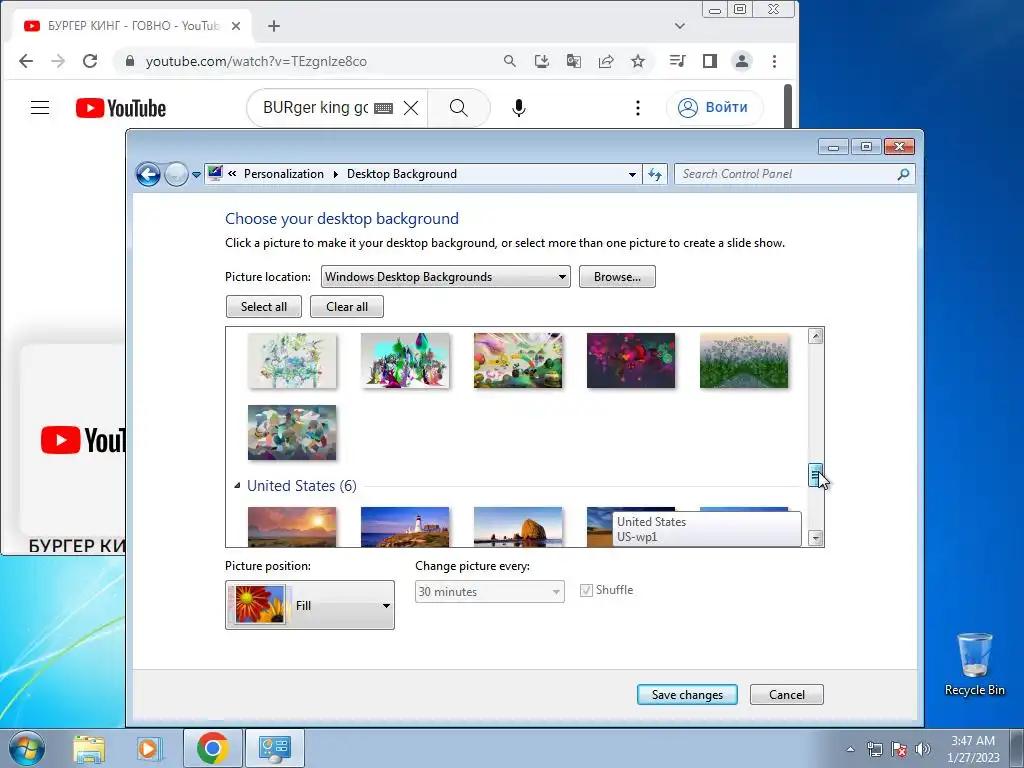Open Chrome tab search chevron
Image resolution: width=1024 pixels, height=768 pixels.
click(x=680, y=26)
